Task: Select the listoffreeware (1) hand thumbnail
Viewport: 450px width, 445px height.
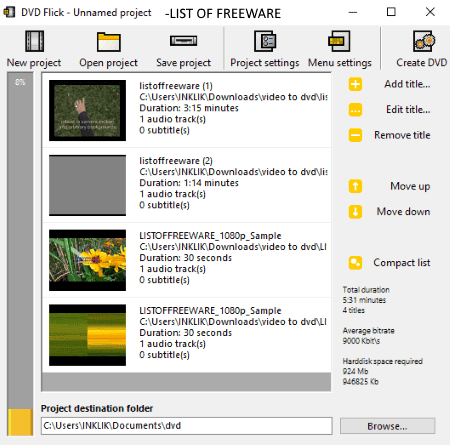Action: 87,110
